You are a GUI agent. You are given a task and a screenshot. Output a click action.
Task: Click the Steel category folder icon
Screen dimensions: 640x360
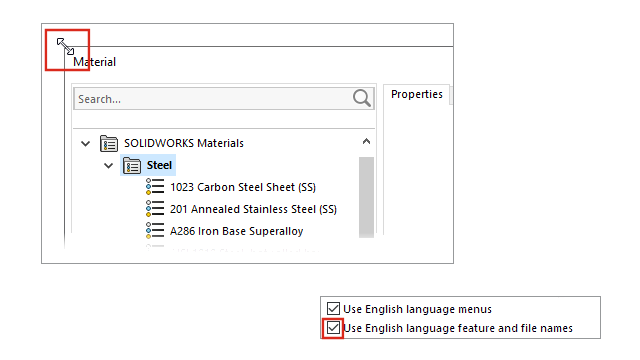click(x=132, y=166)
